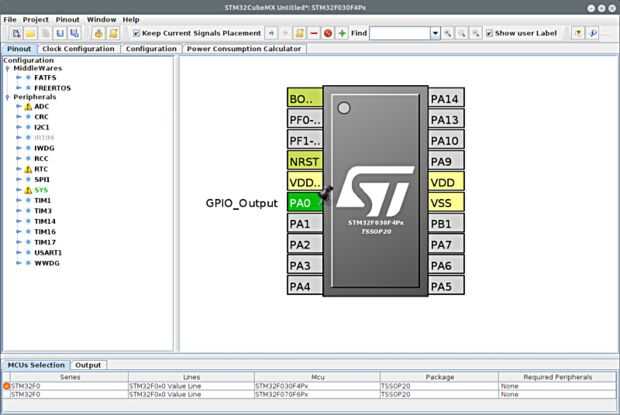Open the Project menu

[x=36, y=19]
